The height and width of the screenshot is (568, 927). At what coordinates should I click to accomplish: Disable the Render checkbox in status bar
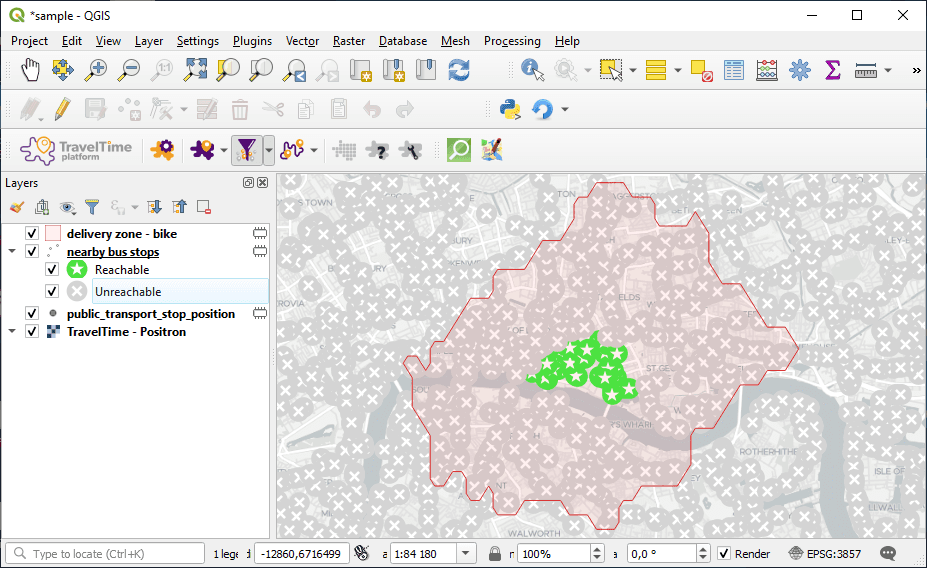tap(724, 554)
